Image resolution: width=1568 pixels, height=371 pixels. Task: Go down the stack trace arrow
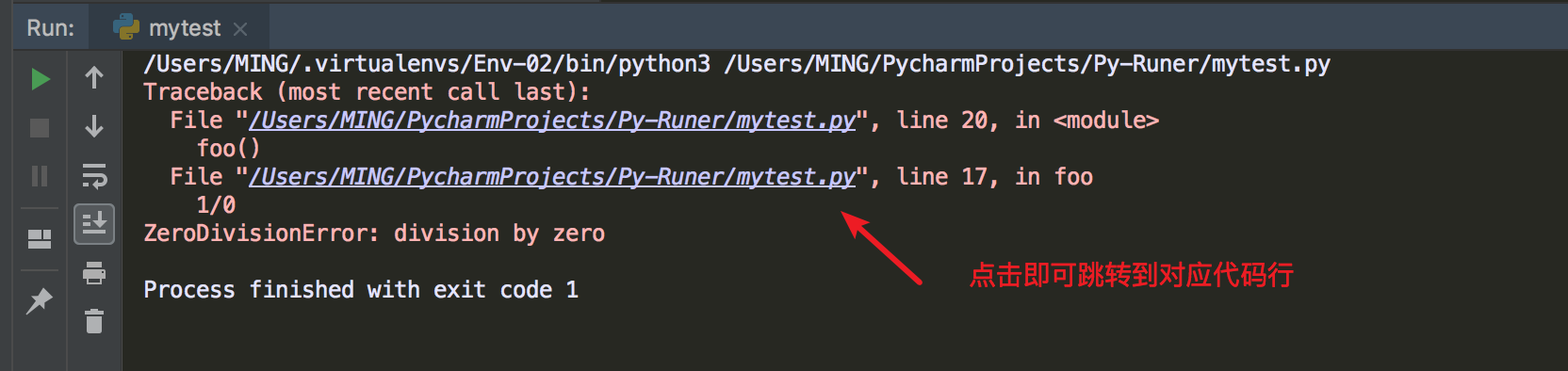tap(94, 126)
